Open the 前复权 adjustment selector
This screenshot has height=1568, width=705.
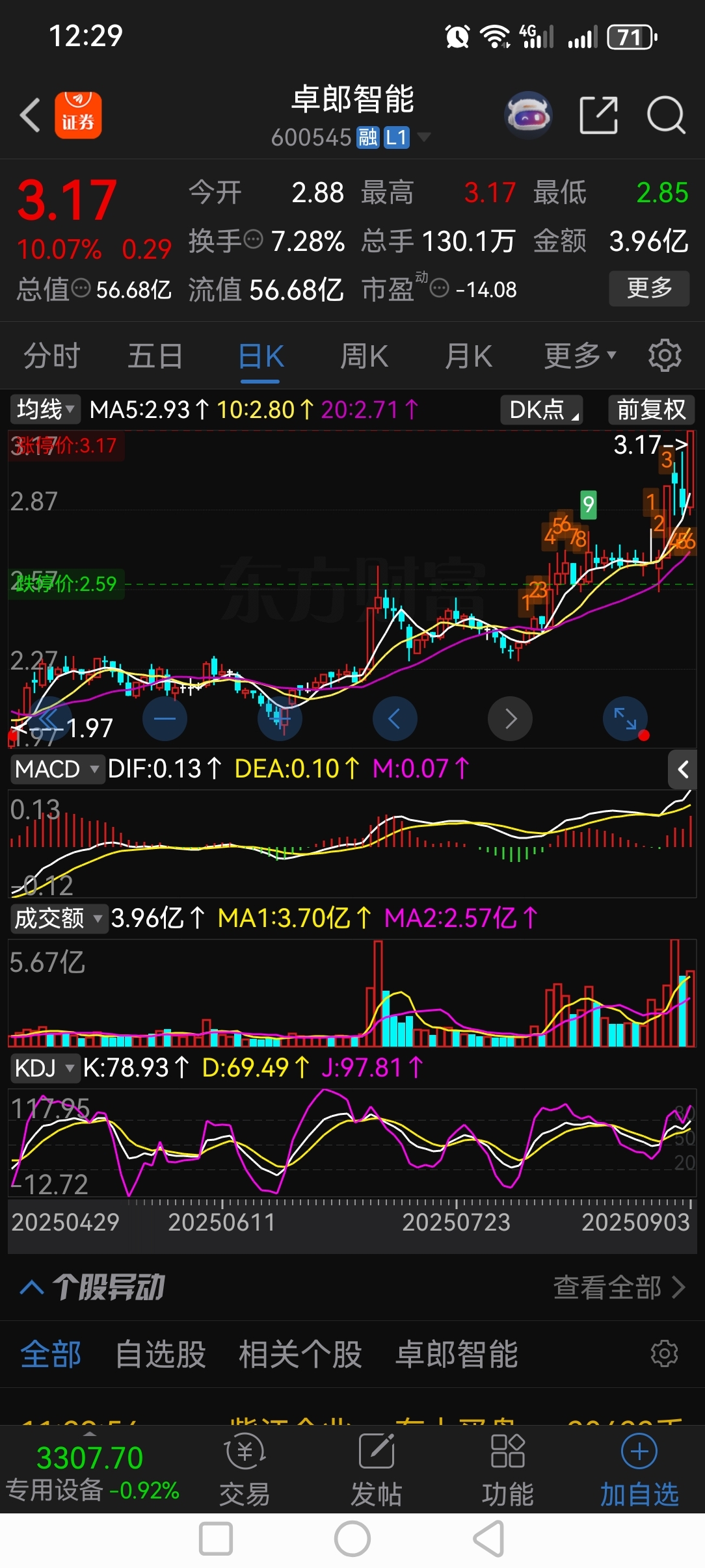pyautogui.click(x=652, y=410)
